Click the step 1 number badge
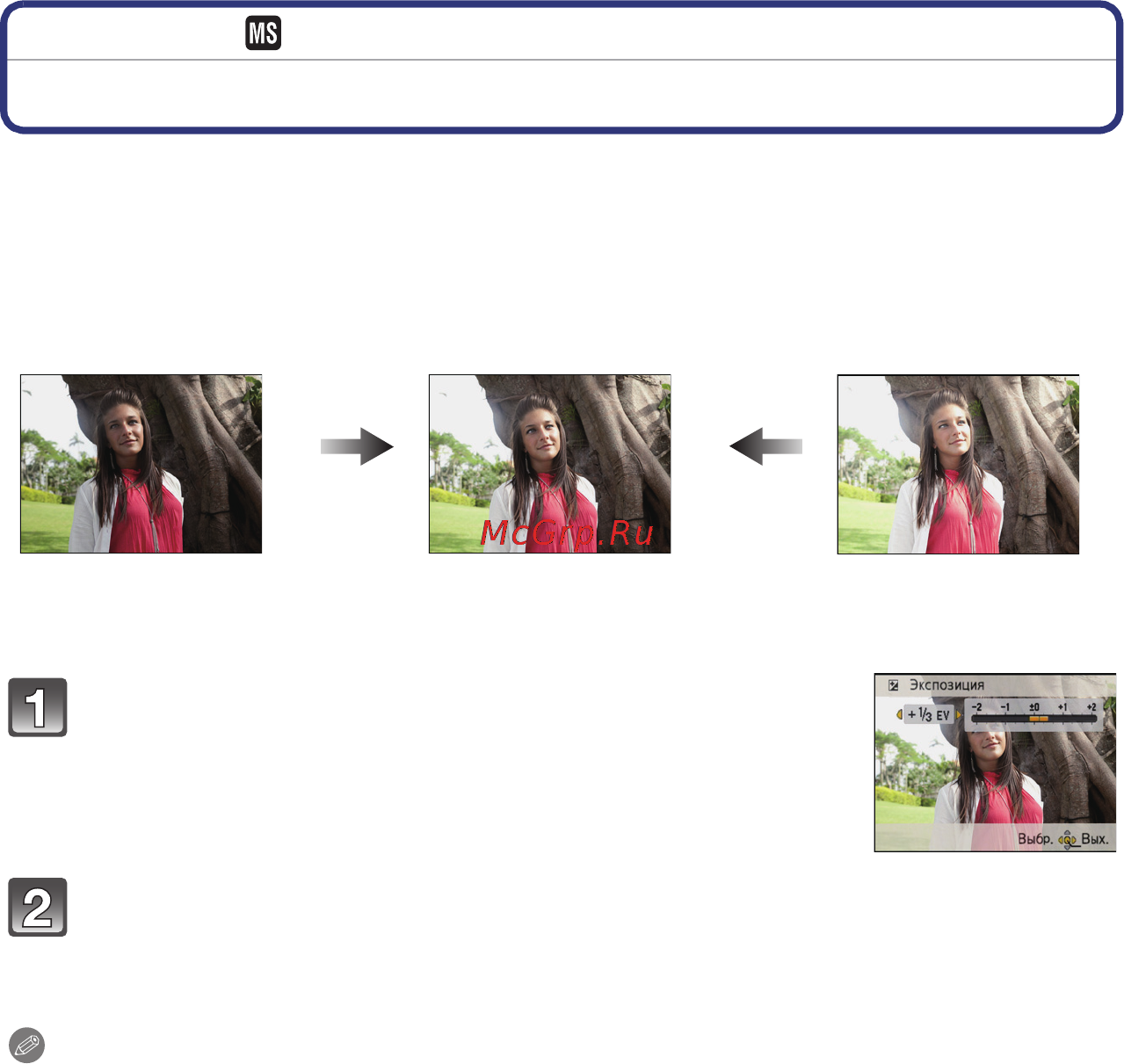The image size is (1124, 1064). 38,707
